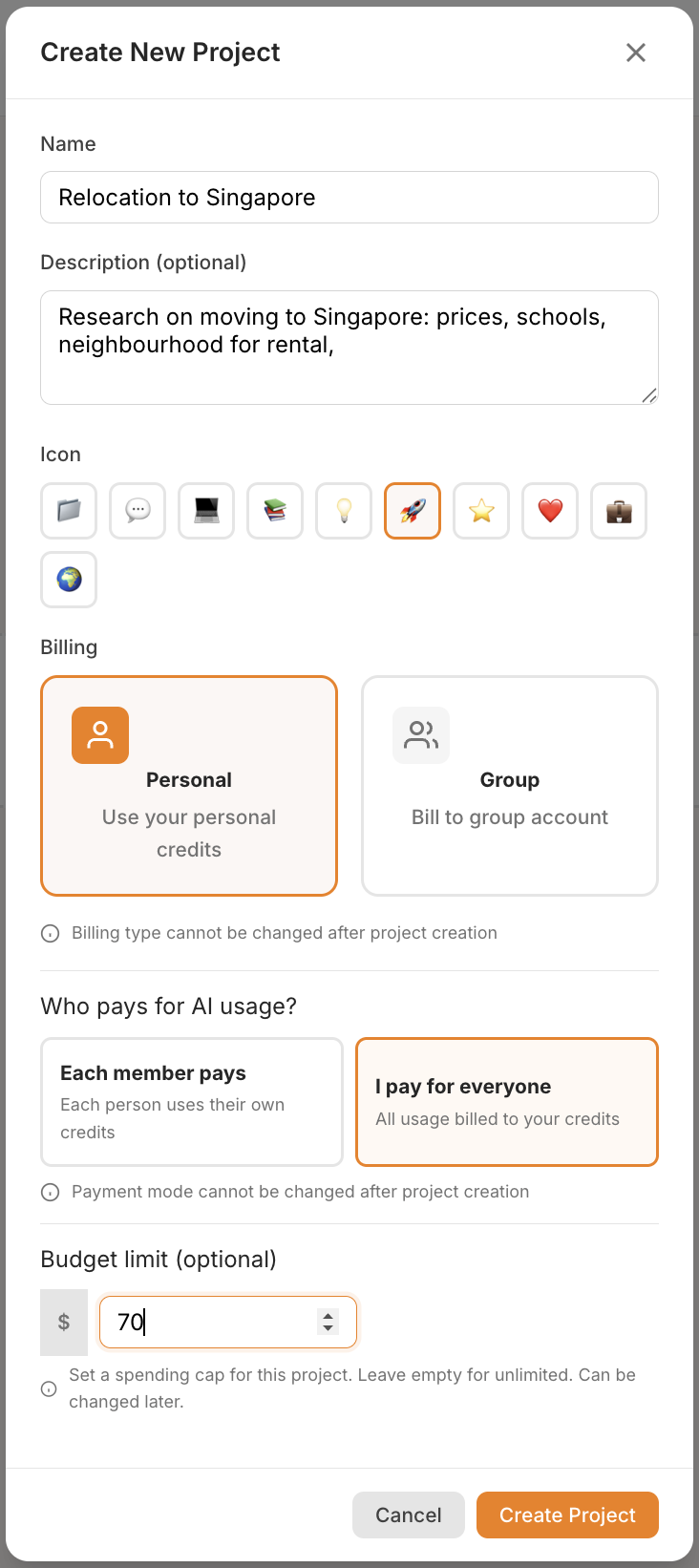Decrease budget limit with down arrow
This screenshot has height=1568, width=699.
tap(328, 1328)
